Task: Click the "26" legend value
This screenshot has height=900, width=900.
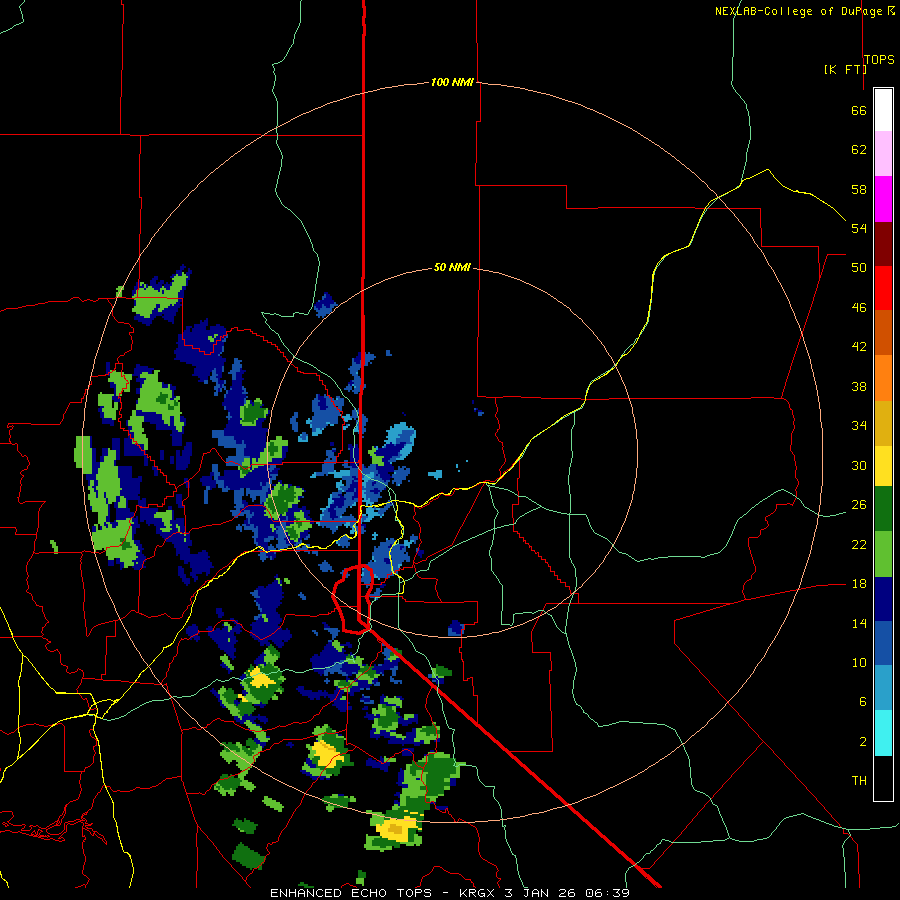Action: tap(859, 505)
